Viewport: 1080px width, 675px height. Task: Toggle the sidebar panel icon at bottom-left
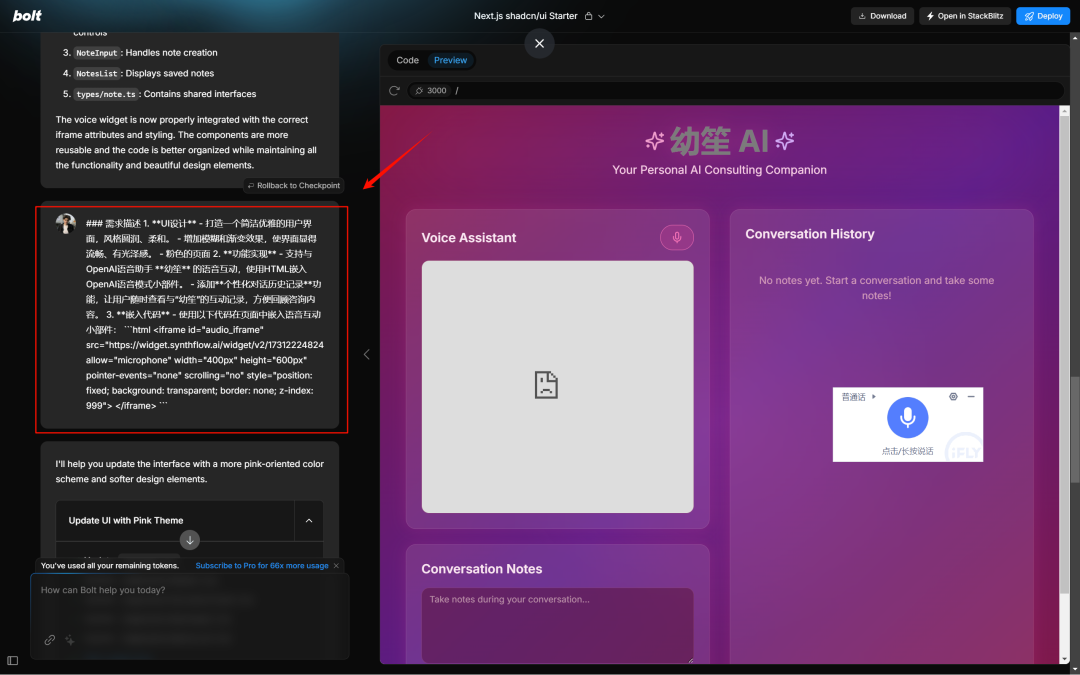[x=12, y=660]
